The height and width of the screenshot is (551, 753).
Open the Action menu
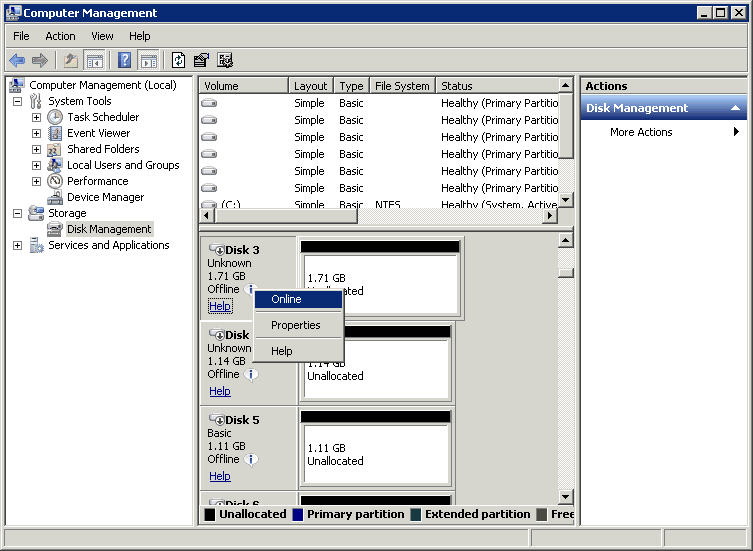(x=61, y=36)
